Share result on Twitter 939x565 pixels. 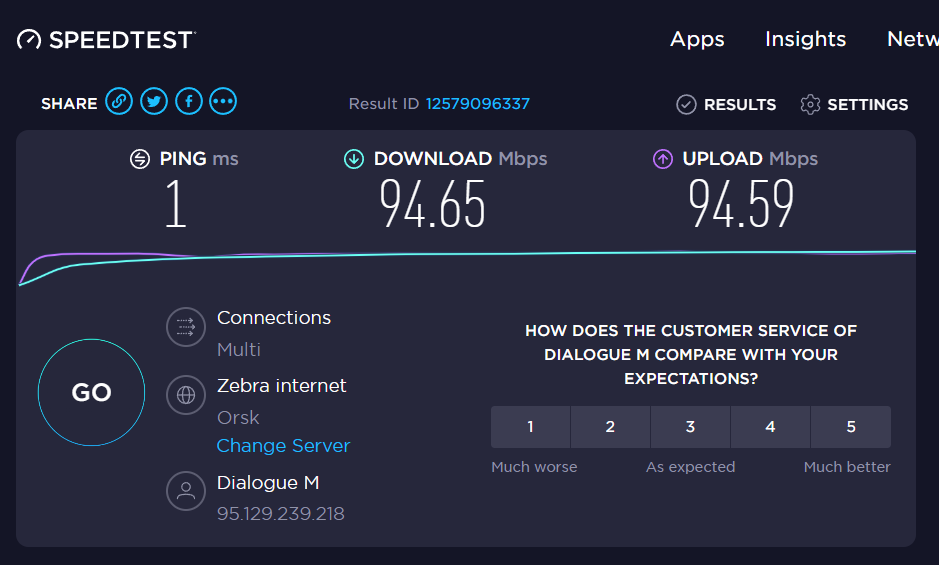click(153, 101)
